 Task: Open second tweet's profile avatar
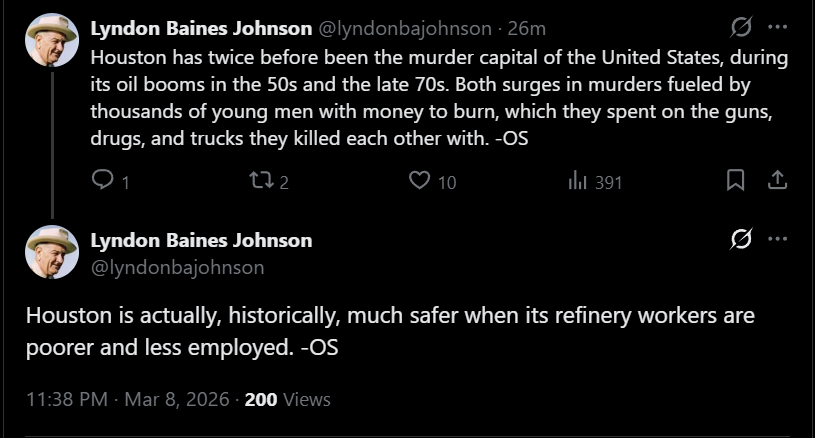tap(52, 252)
